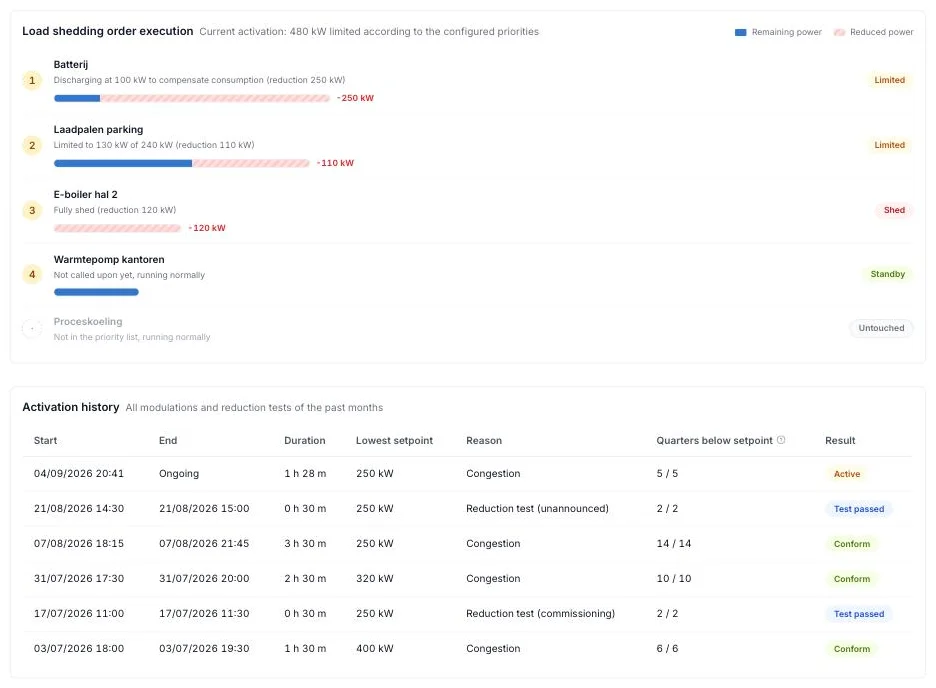The image size is (936, 688).
Task: Click priority number 4 badge for Warmtepomp kantoren
Action: [32, 274]
